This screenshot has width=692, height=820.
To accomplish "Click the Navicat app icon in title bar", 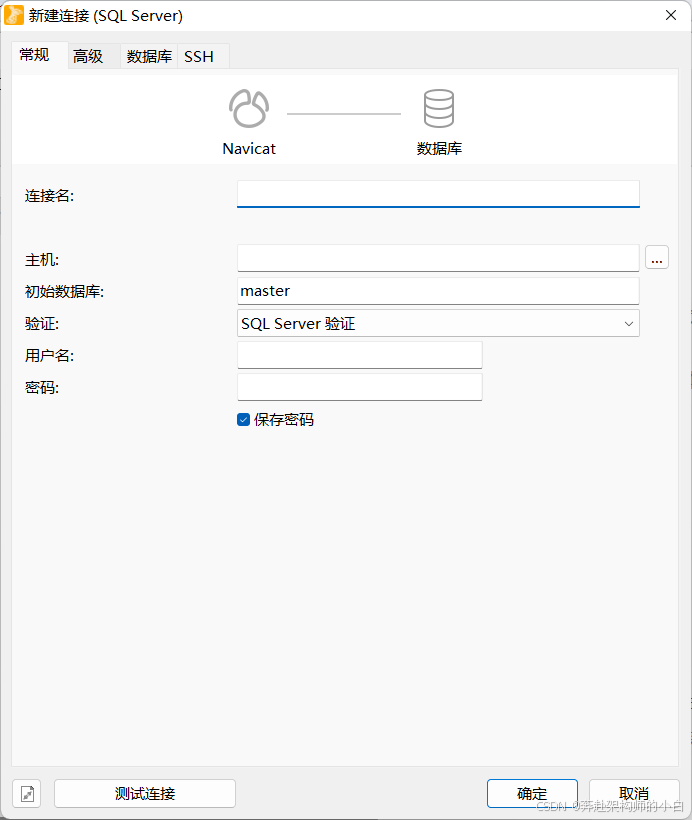I will [x=14, y=15].
